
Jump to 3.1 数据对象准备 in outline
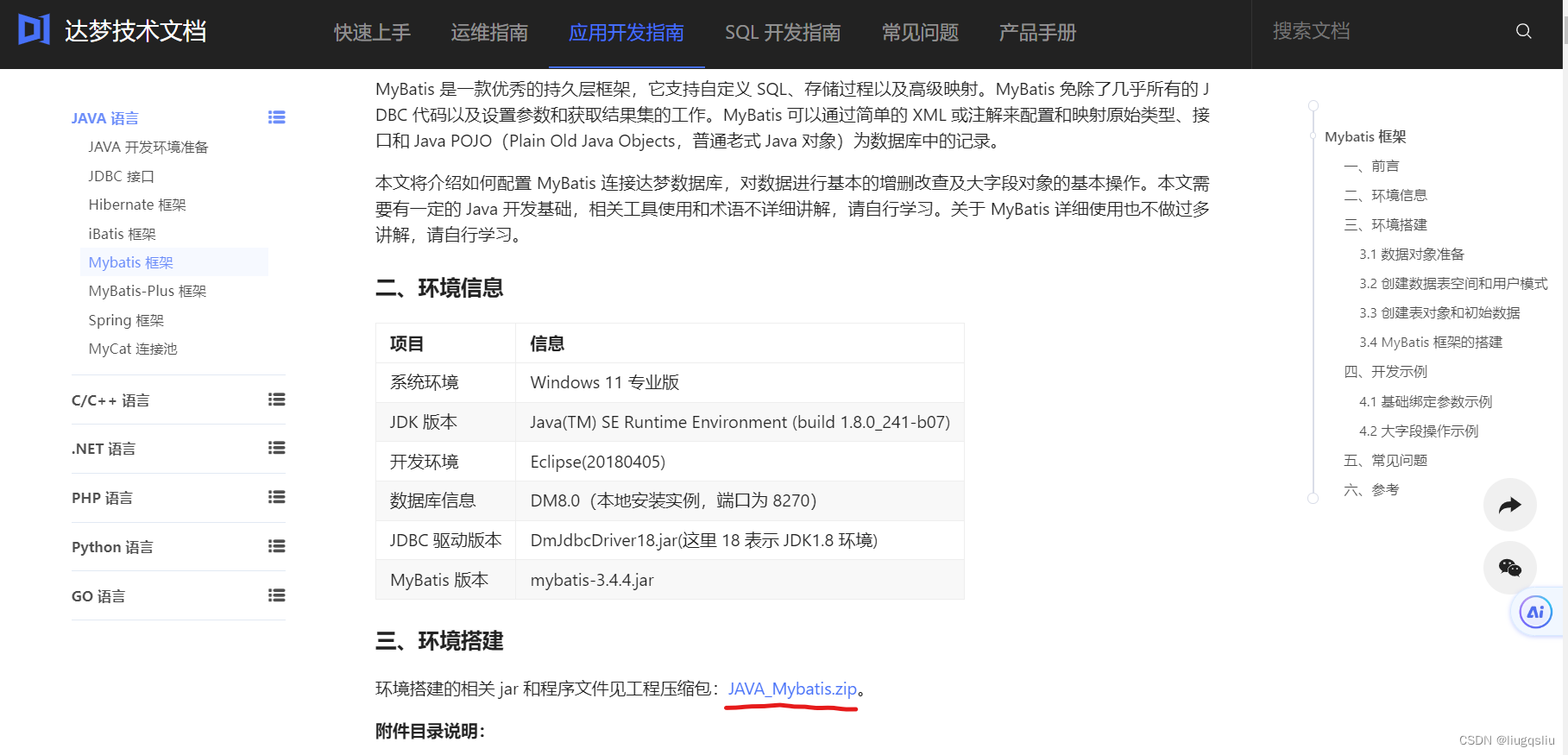[1412, 254]
